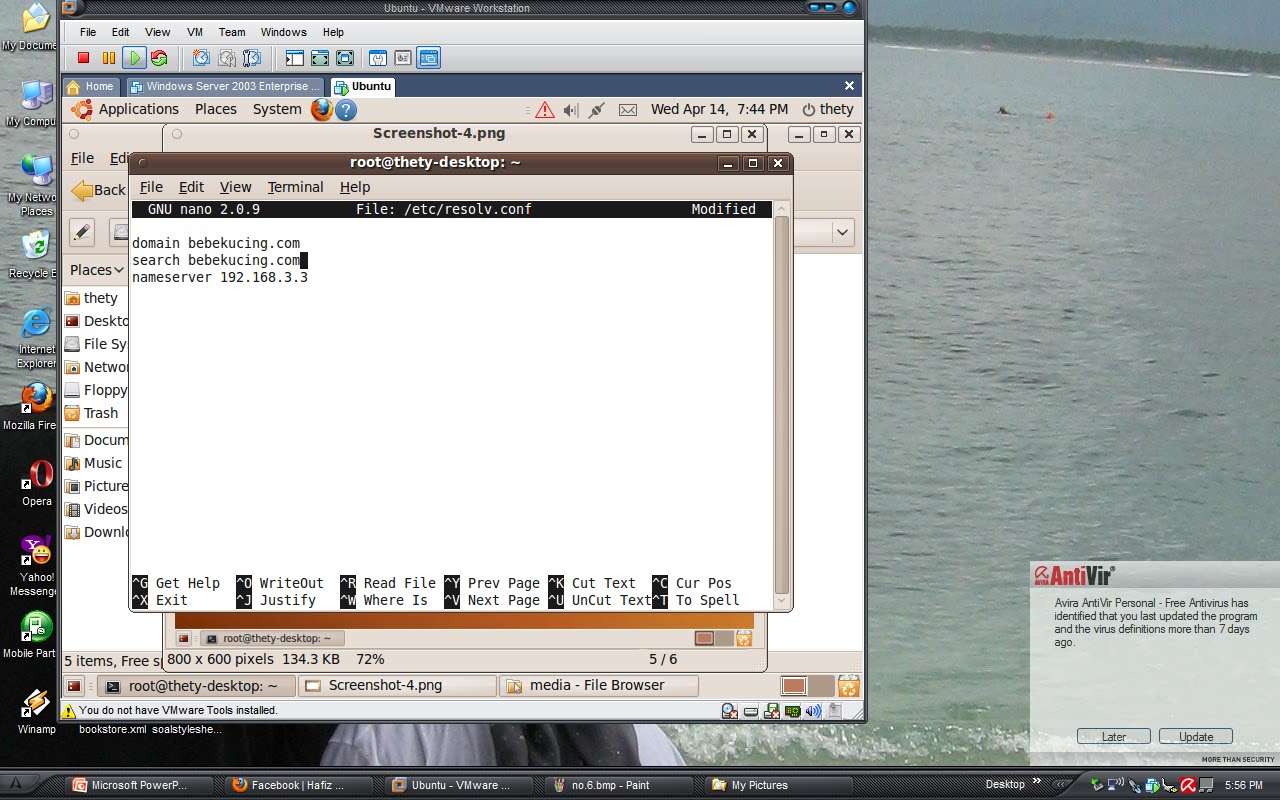
Task: Open the VM menu in VMware Workstation
Action: [x=196, y=32]
